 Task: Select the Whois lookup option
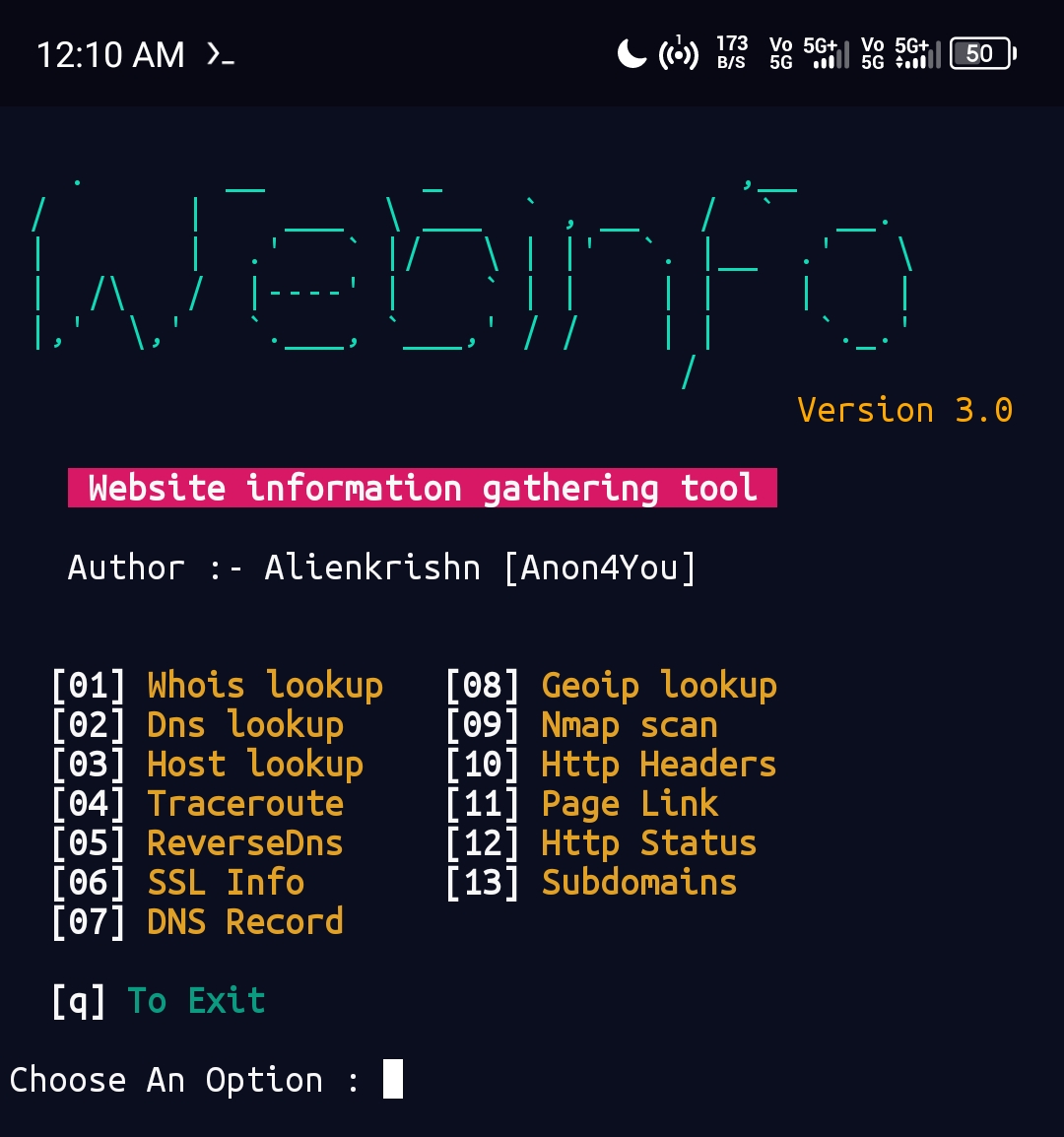coord(265,686)
